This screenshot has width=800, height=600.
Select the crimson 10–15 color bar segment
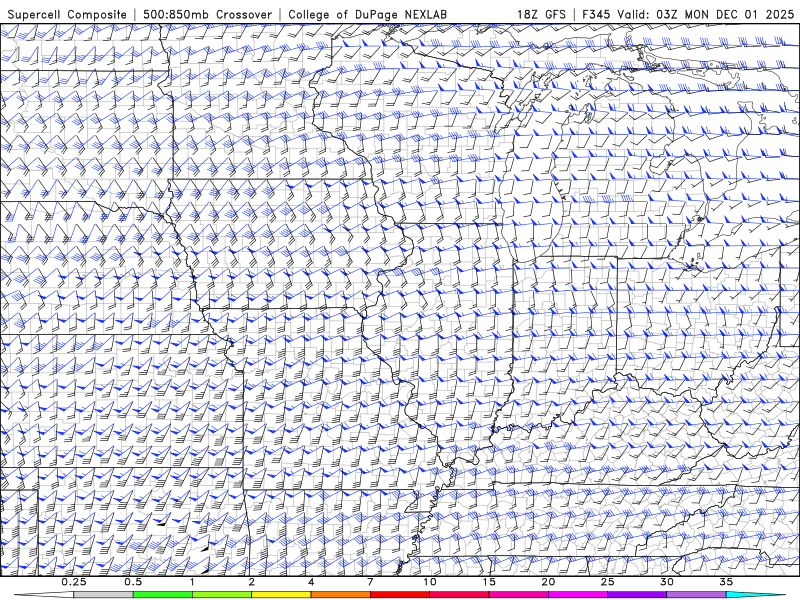click(x=459, y=595)
